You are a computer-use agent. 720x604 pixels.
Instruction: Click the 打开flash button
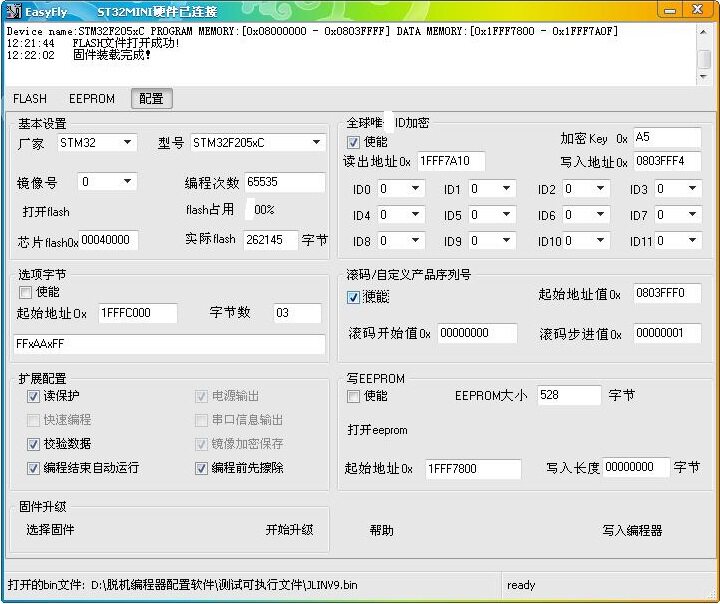46,212
